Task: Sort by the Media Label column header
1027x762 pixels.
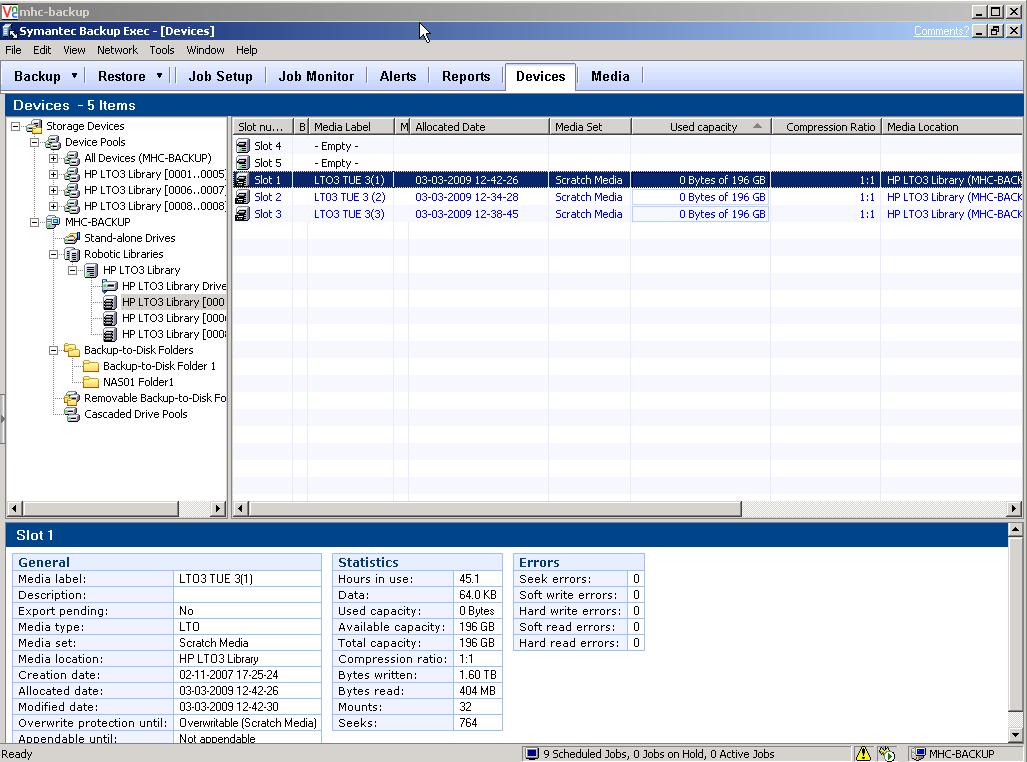Action: point(352,127)
